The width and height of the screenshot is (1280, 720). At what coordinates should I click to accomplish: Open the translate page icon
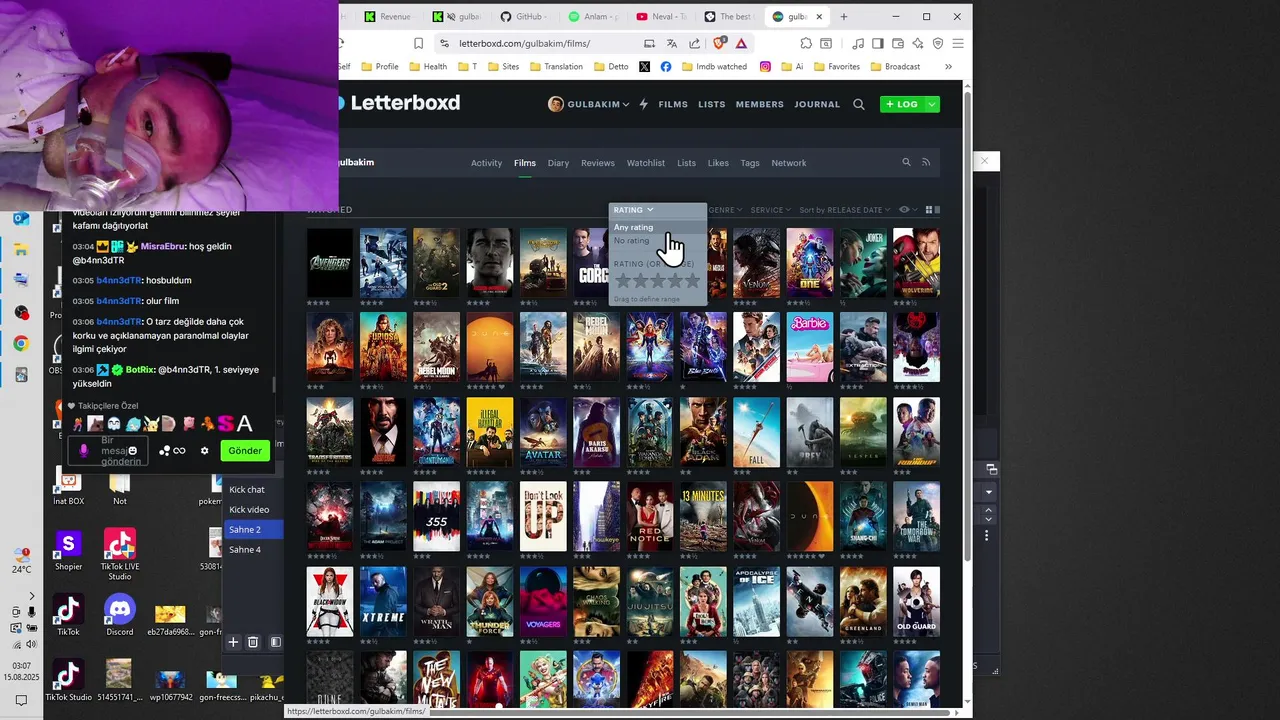tap(672, 43)
